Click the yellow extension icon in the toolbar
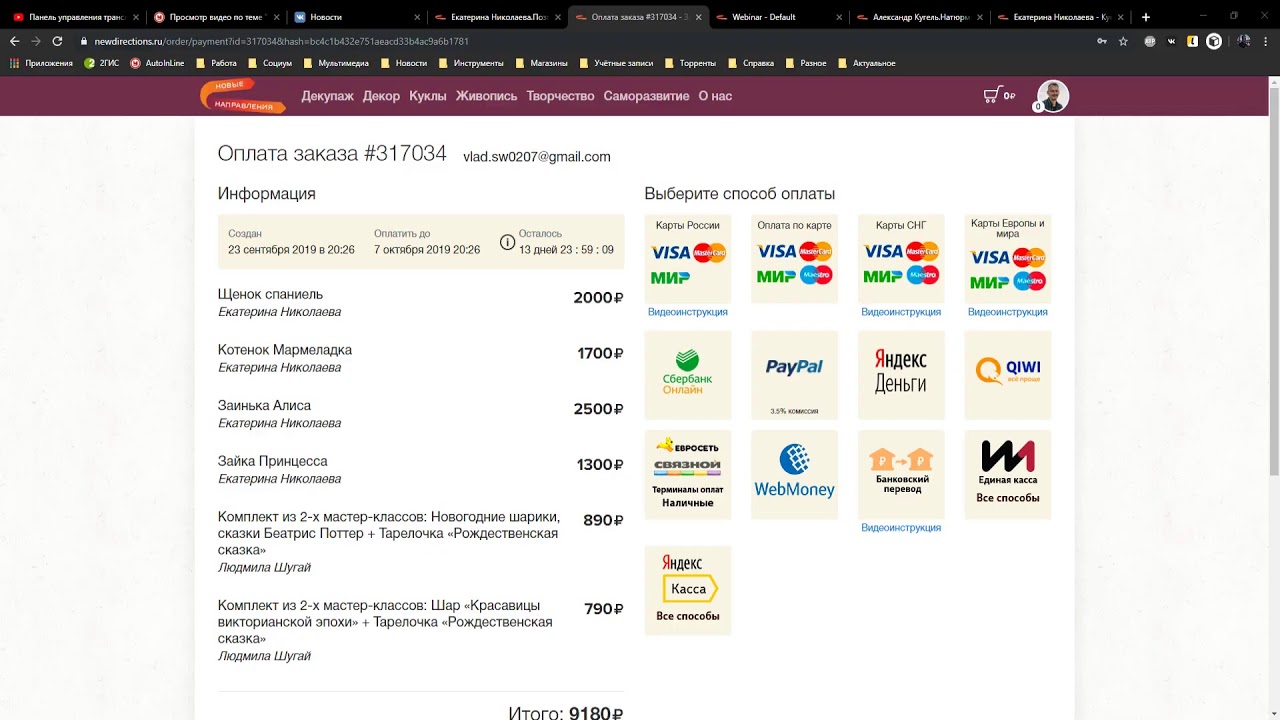Screen dimensions: 1280x720 [1192, 41]
